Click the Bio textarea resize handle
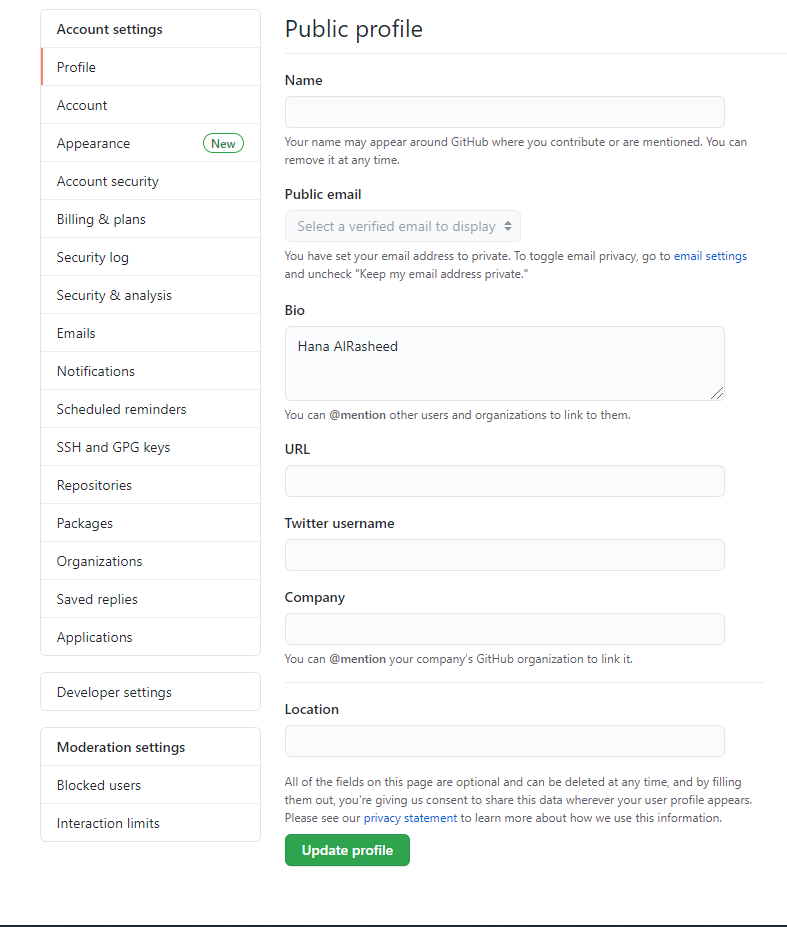 pos(717,393)
